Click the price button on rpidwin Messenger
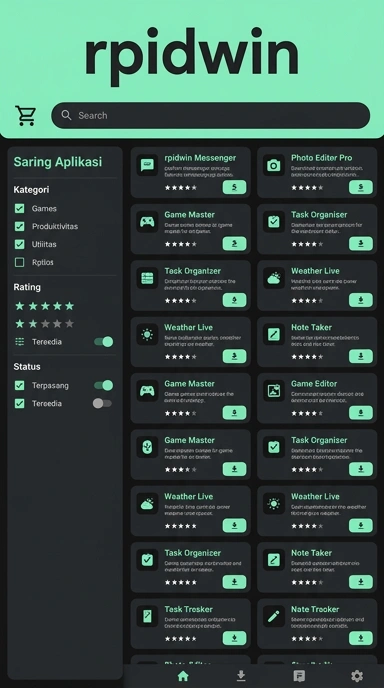 click(x=234, y=187)
